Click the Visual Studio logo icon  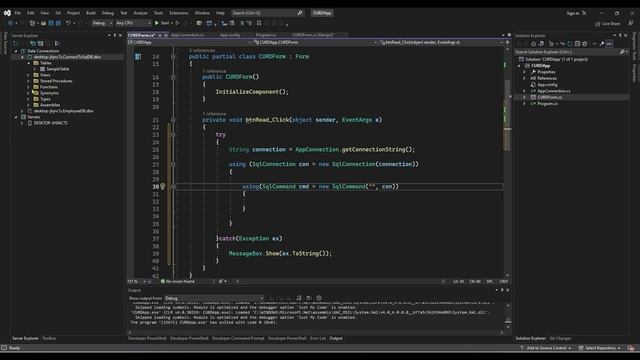(7, 13)
